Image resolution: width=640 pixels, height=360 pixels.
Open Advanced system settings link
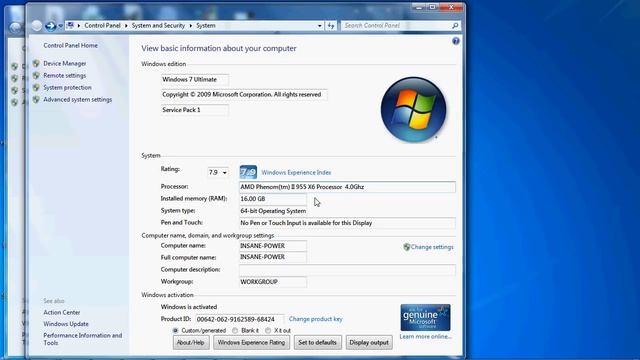point(78,99)
